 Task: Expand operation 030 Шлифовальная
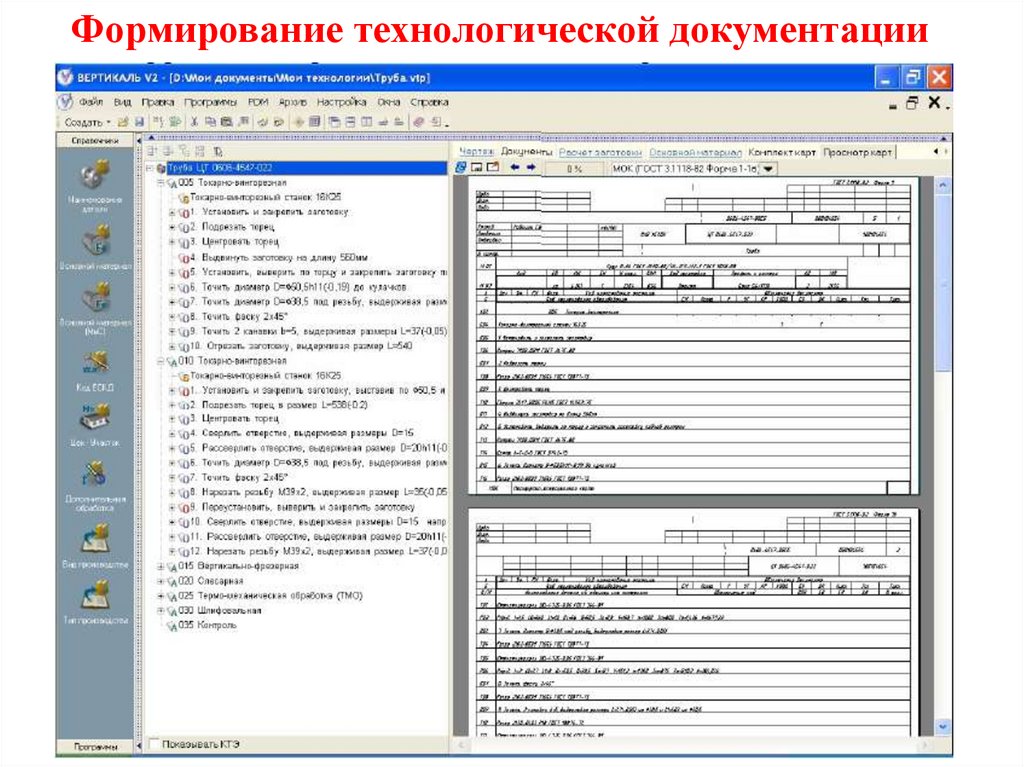[x=161, y=611]
